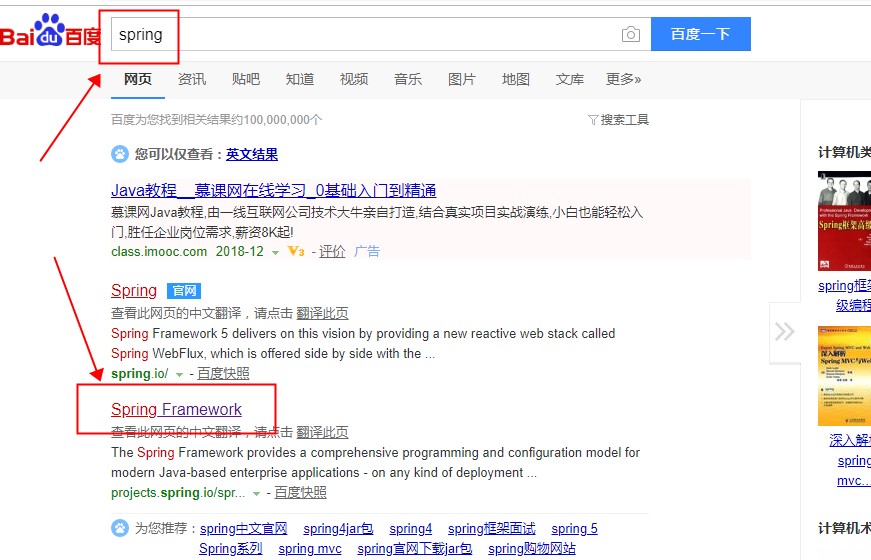Image resolution: width=871 pixels, height=560 pixels.
Task: Click suggested search spring mvc
Action: (310, 548)
